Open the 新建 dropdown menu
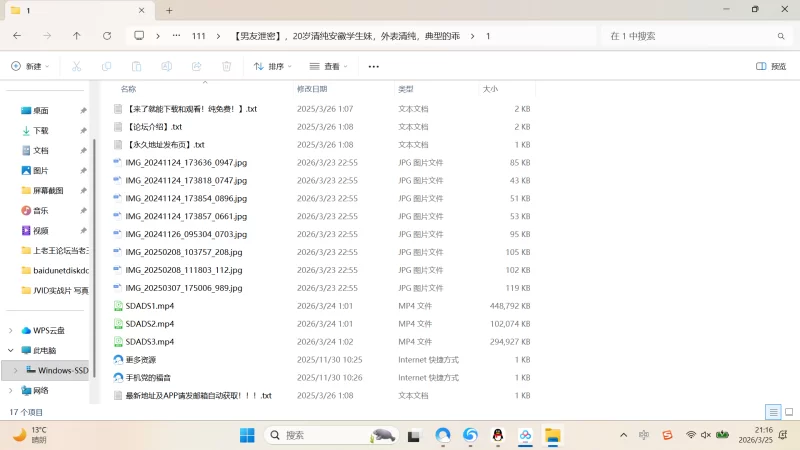This screenshot has width=800, height=450. point(30,66)
